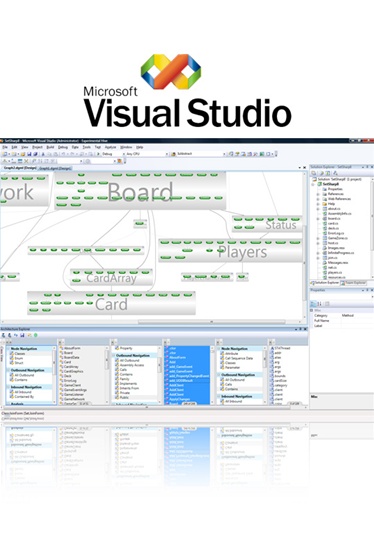Viewport: 374px width, 540px height.
Task: Click the Categorized view icon in Properties panel
Action: point(313,304)
